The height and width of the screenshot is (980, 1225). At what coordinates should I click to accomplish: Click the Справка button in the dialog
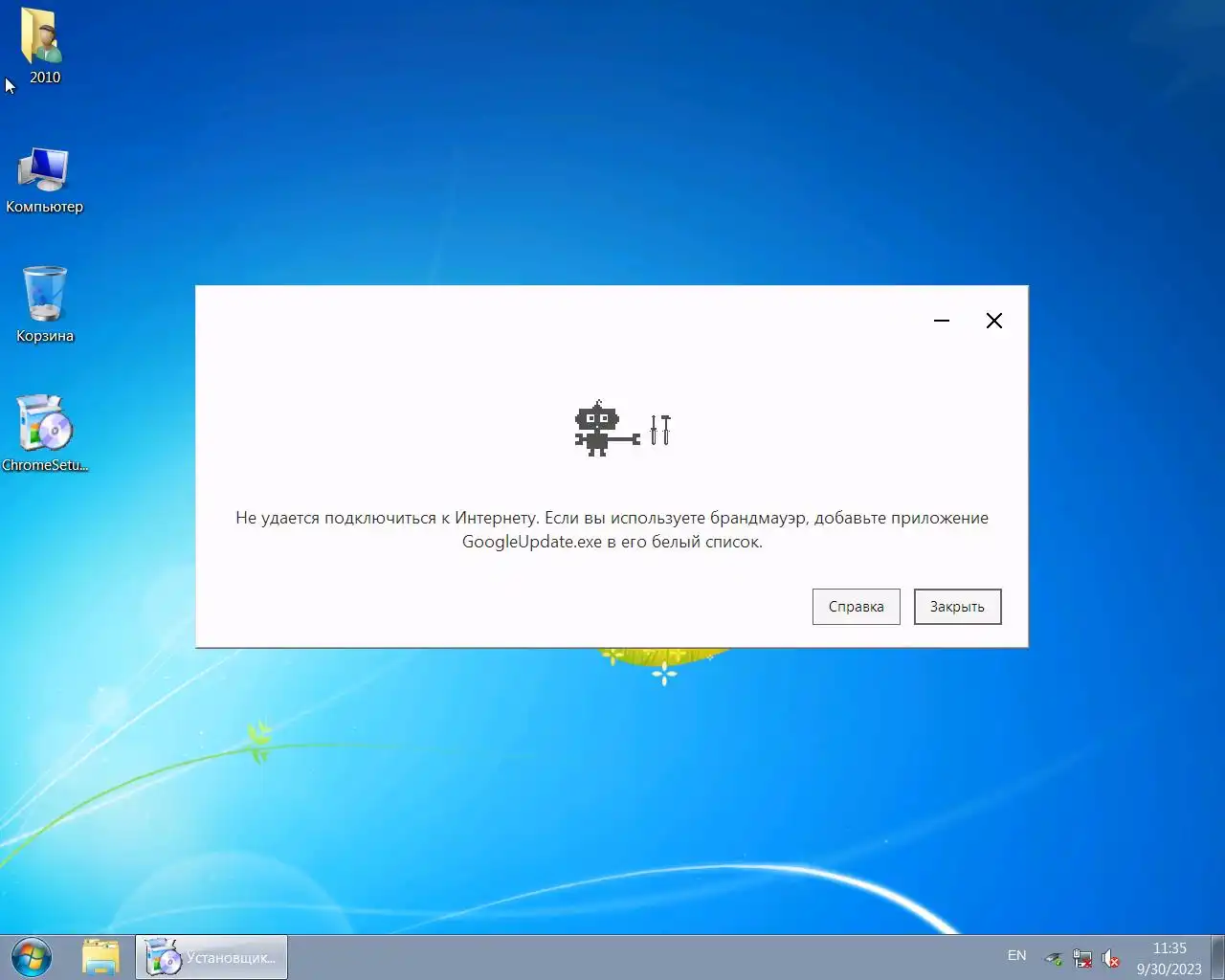tap(856, 607)
